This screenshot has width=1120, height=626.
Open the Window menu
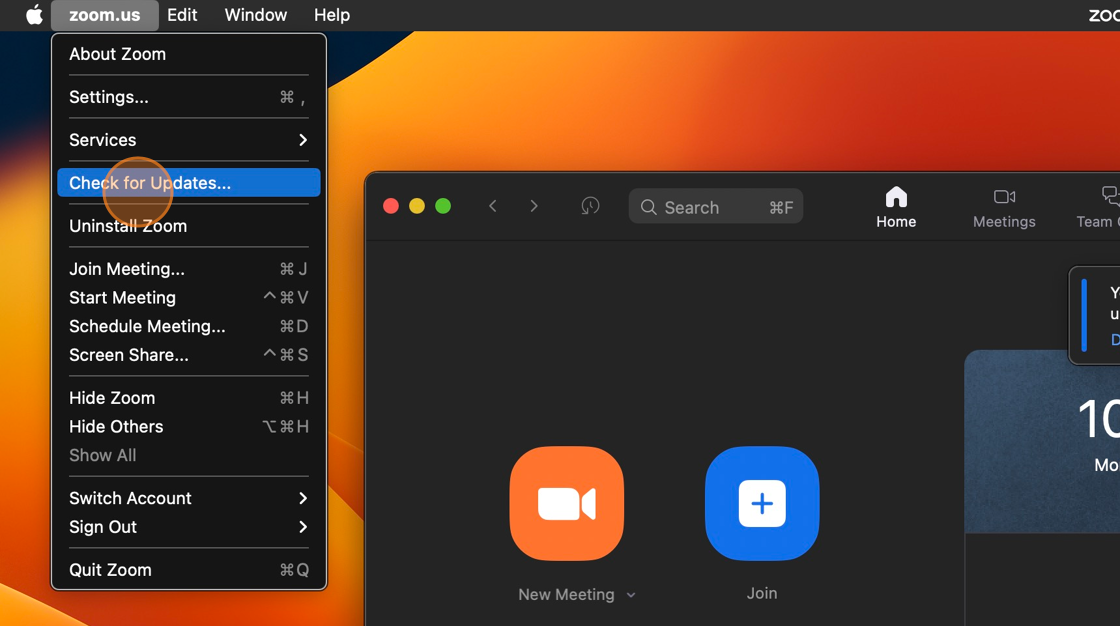pyautogui.click(x=256, y=15)
